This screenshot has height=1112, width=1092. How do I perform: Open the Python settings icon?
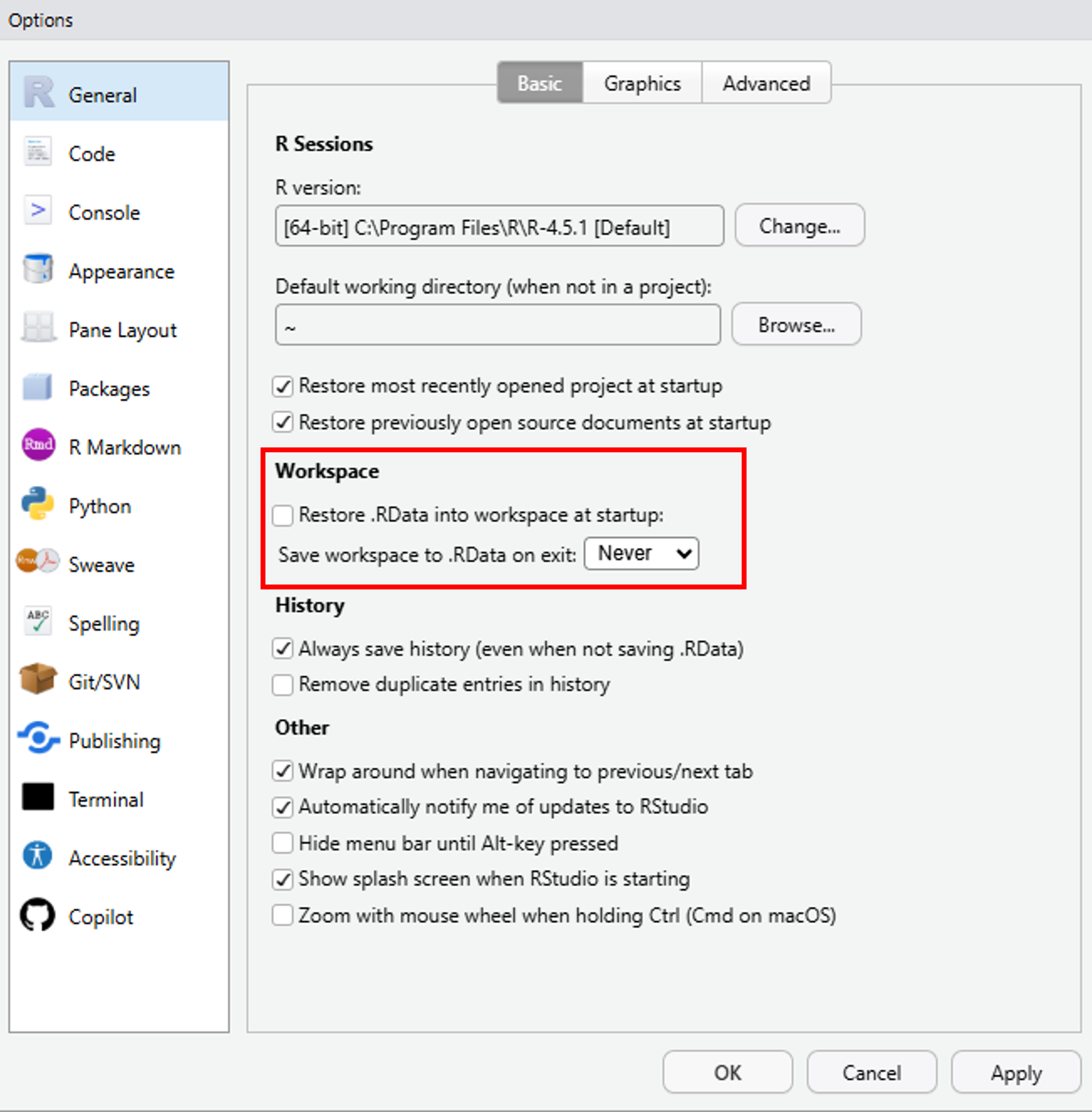38,505
